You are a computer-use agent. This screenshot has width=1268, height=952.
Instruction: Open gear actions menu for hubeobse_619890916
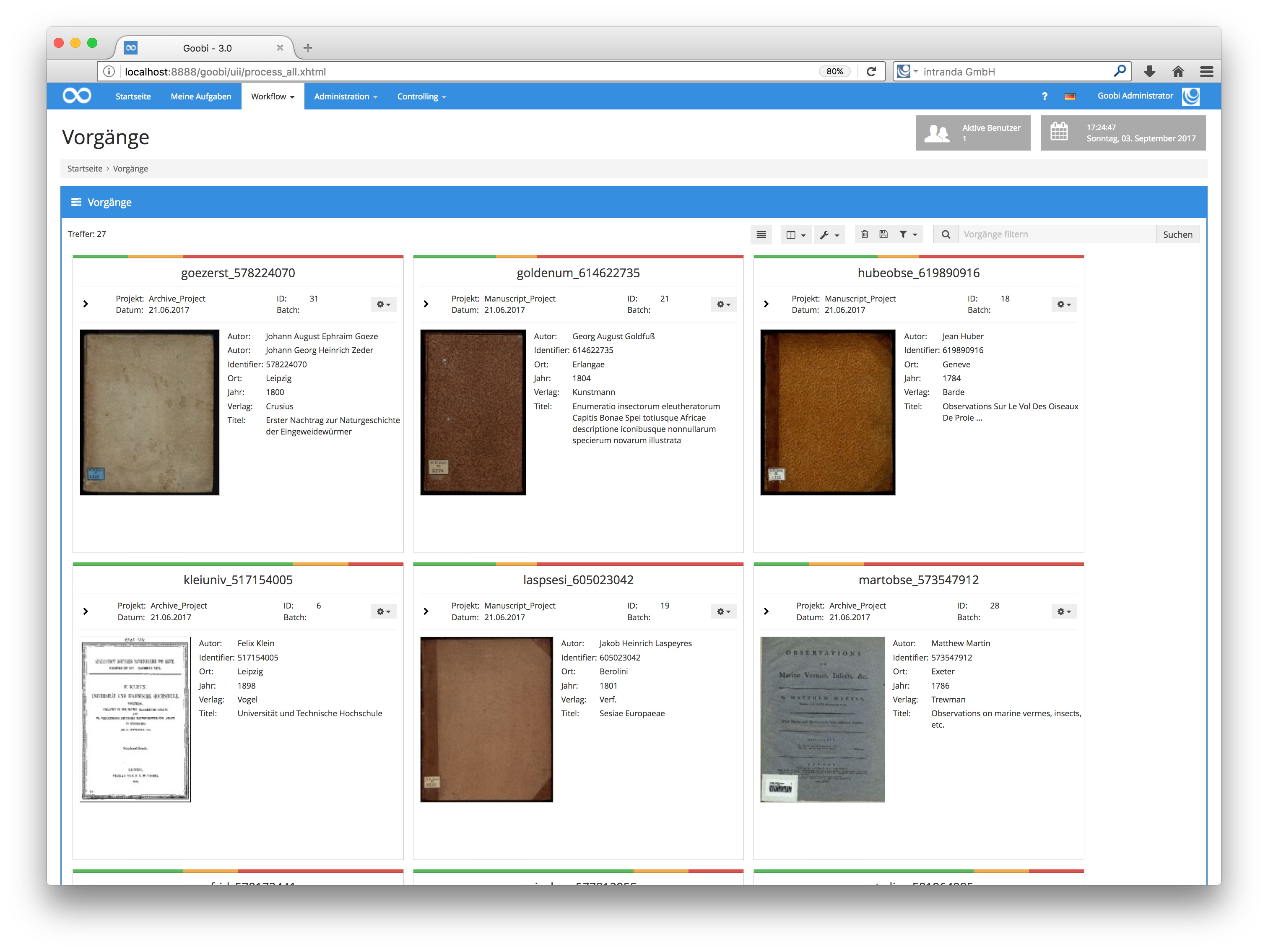pyautogui.click(x=1064, y=304)
